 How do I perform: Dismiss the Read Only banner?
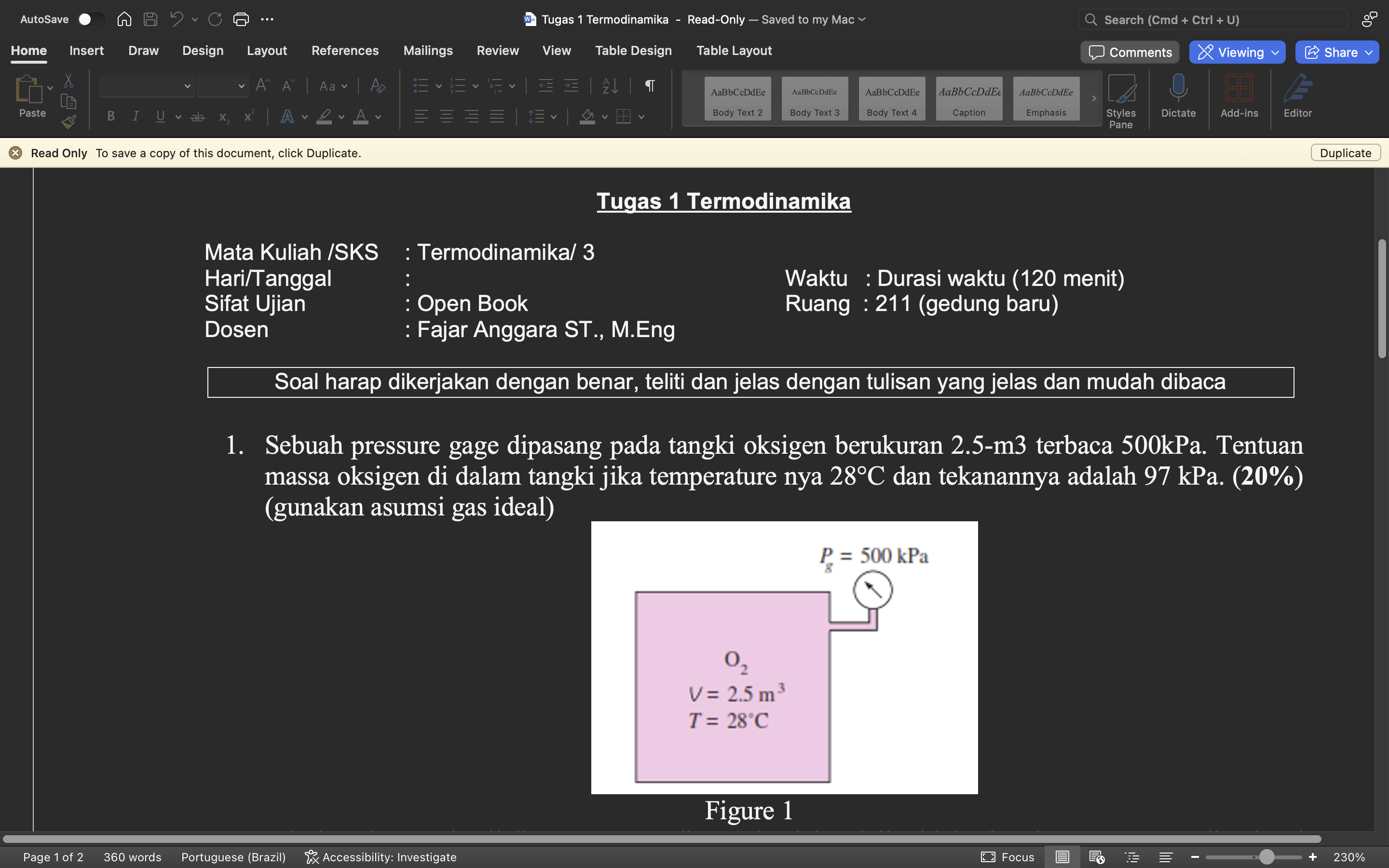15,153
